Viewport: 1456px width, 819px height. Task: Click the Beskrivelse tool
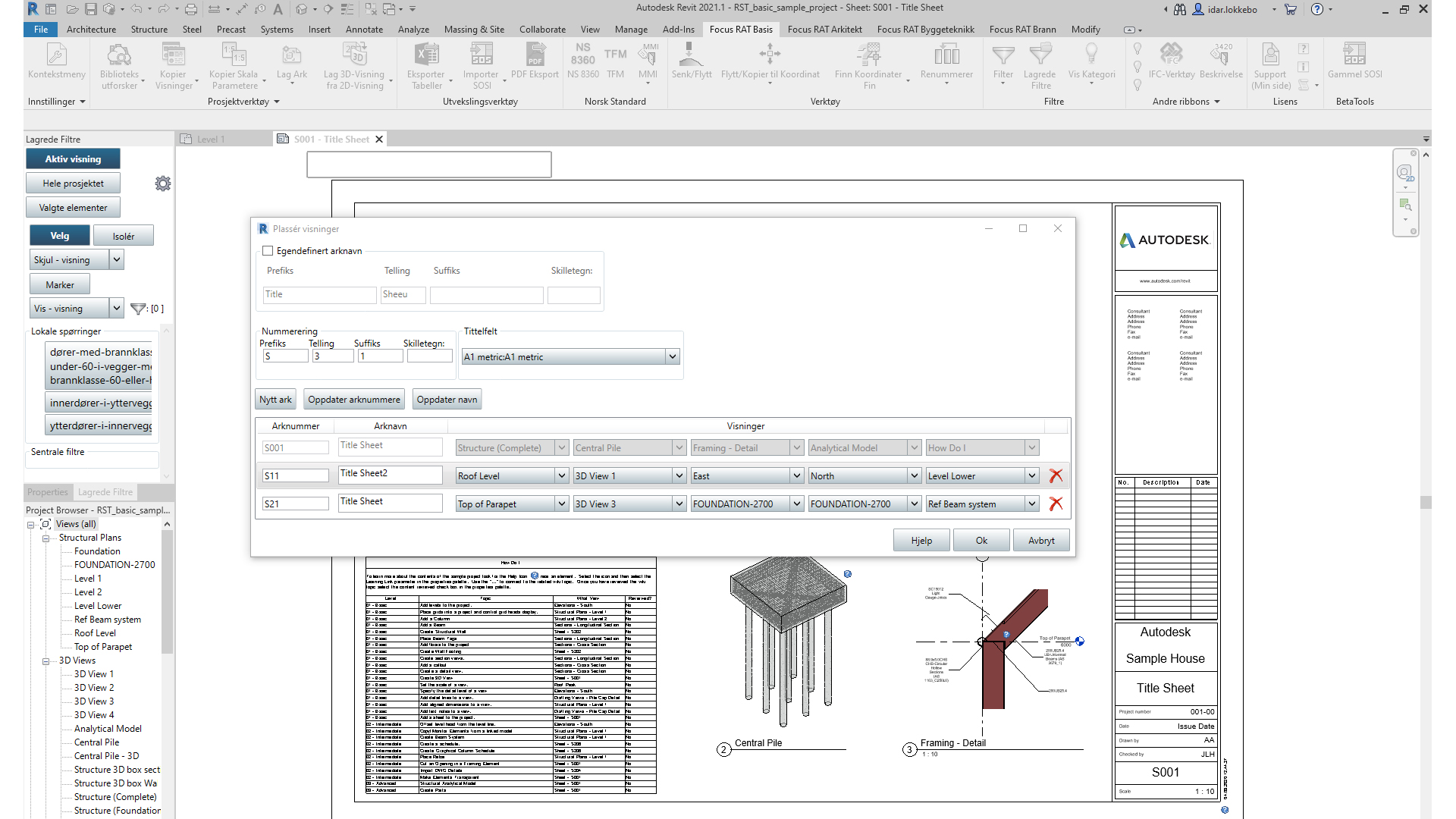1221,61
